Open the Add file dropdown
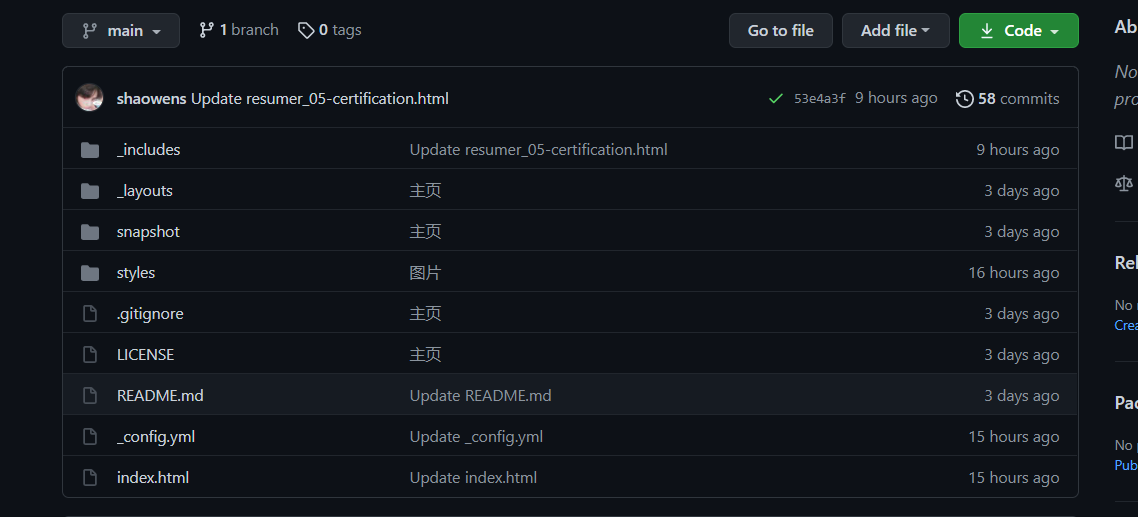 point(896,30)
